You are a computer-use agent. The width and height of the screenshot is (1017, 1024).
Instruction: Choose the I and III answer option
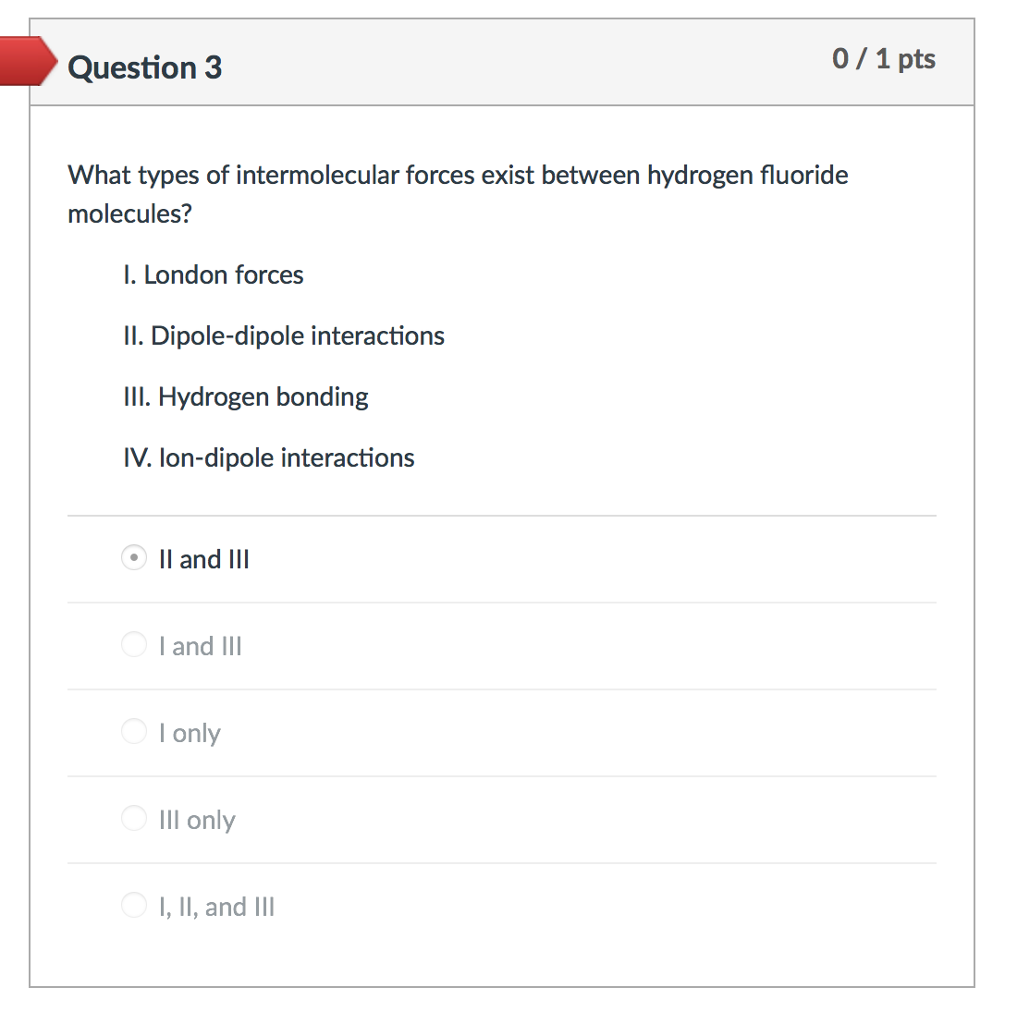[x=133, y=645]
